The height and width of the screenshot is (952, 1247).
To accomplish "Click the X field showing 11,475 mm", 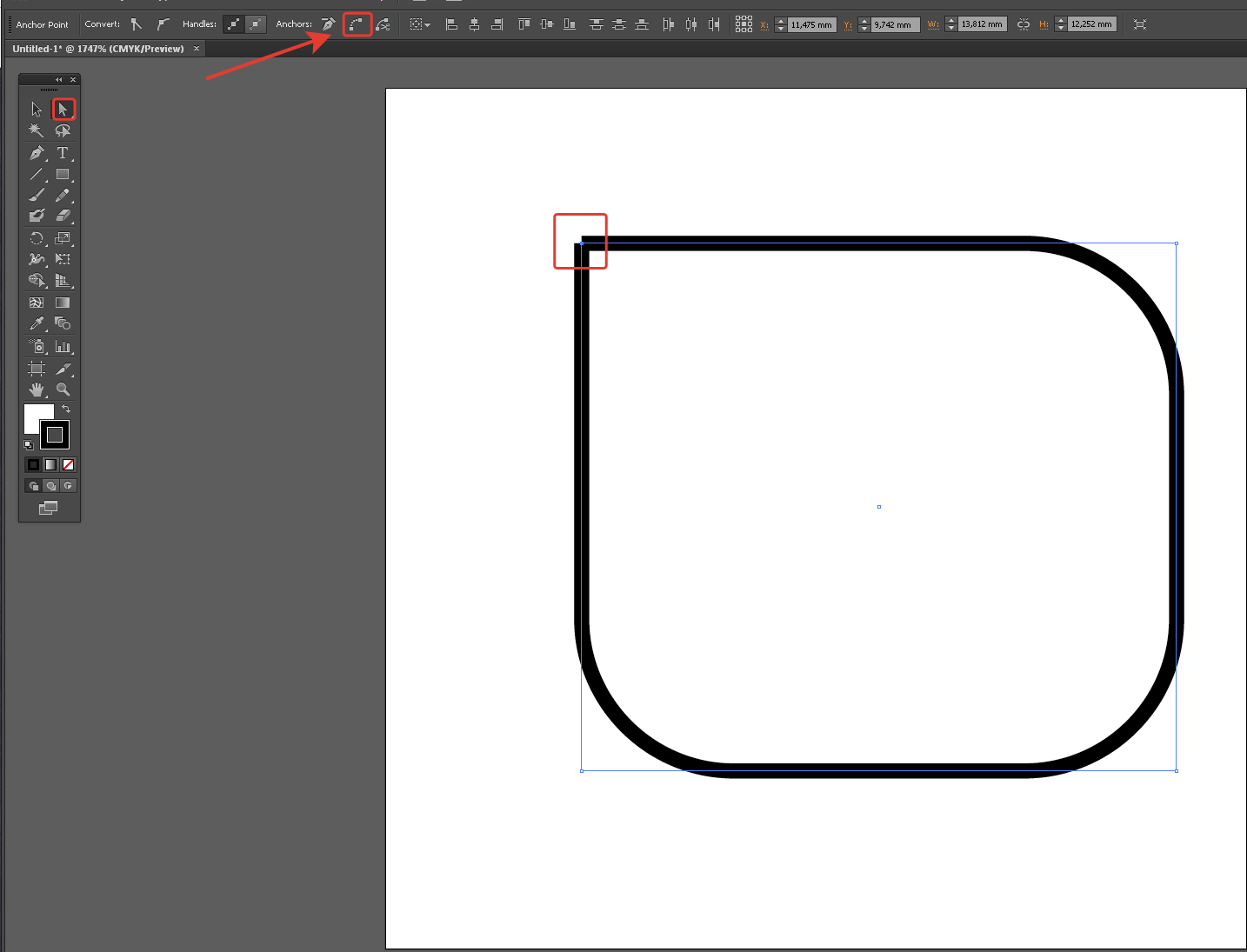I will click(x=812, y=24).
